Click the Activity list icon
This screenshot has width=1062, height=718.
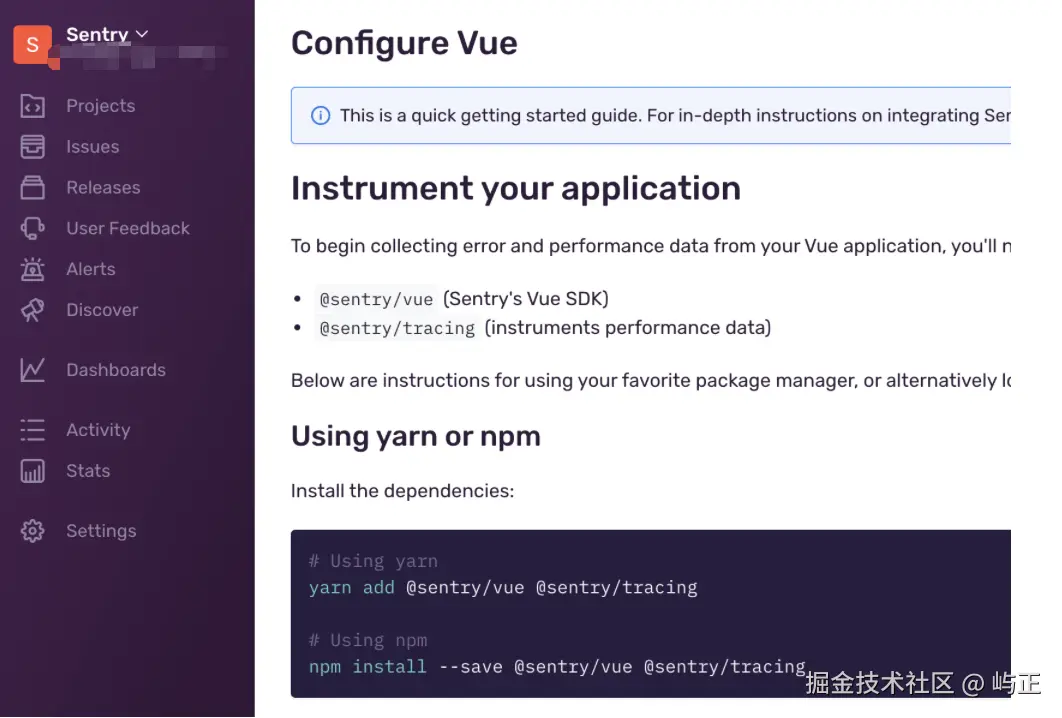coord(33,430)
